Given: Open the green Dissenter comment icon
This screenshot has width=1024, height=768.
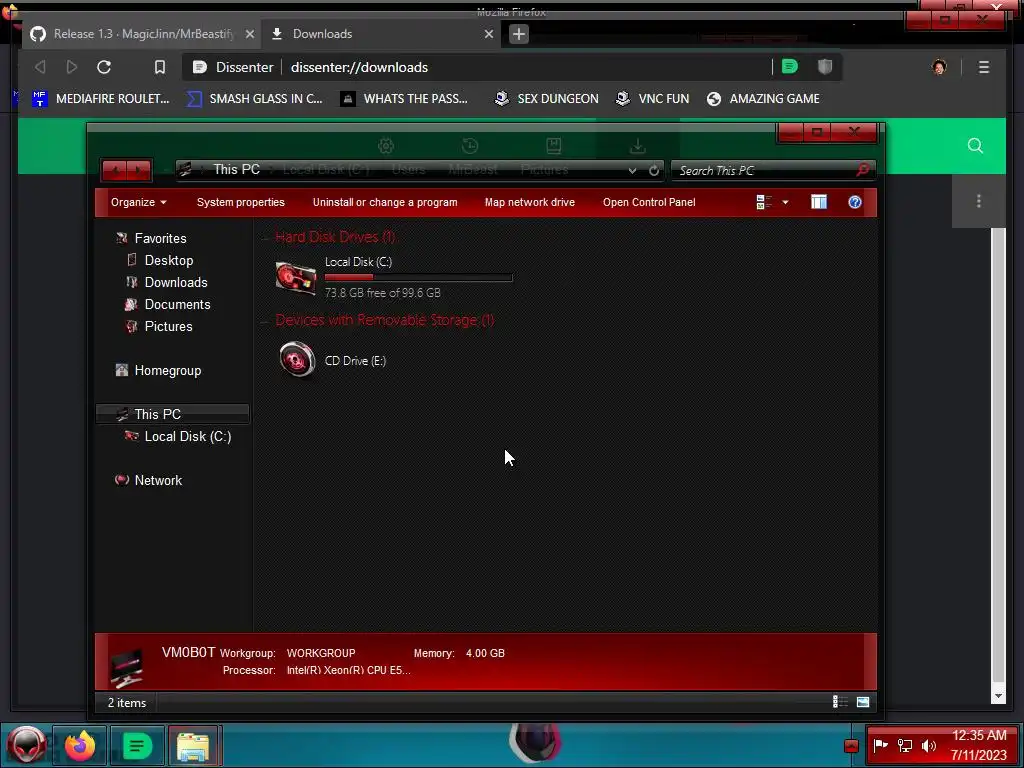Looking at the screenshot, I should tap(790, 67).
